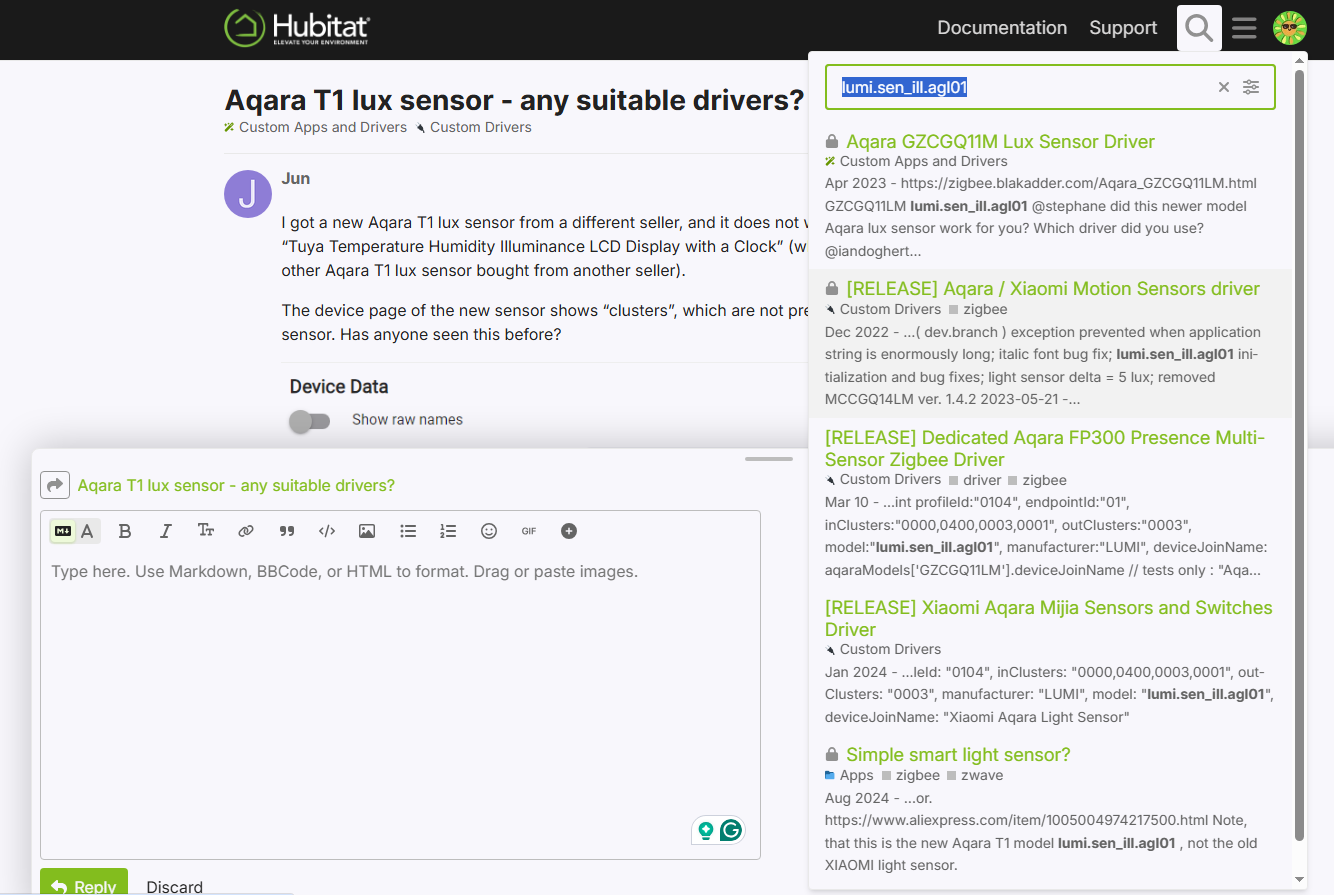Open the hamburger menu icon

coord(1244,28)
